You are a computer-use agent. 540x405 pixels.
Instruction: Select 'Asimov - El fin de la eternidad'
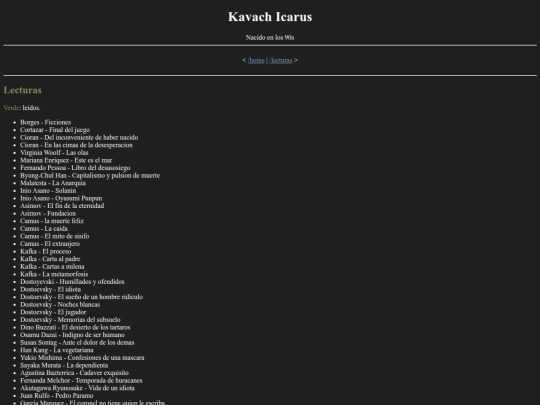[x=62, y=206]
